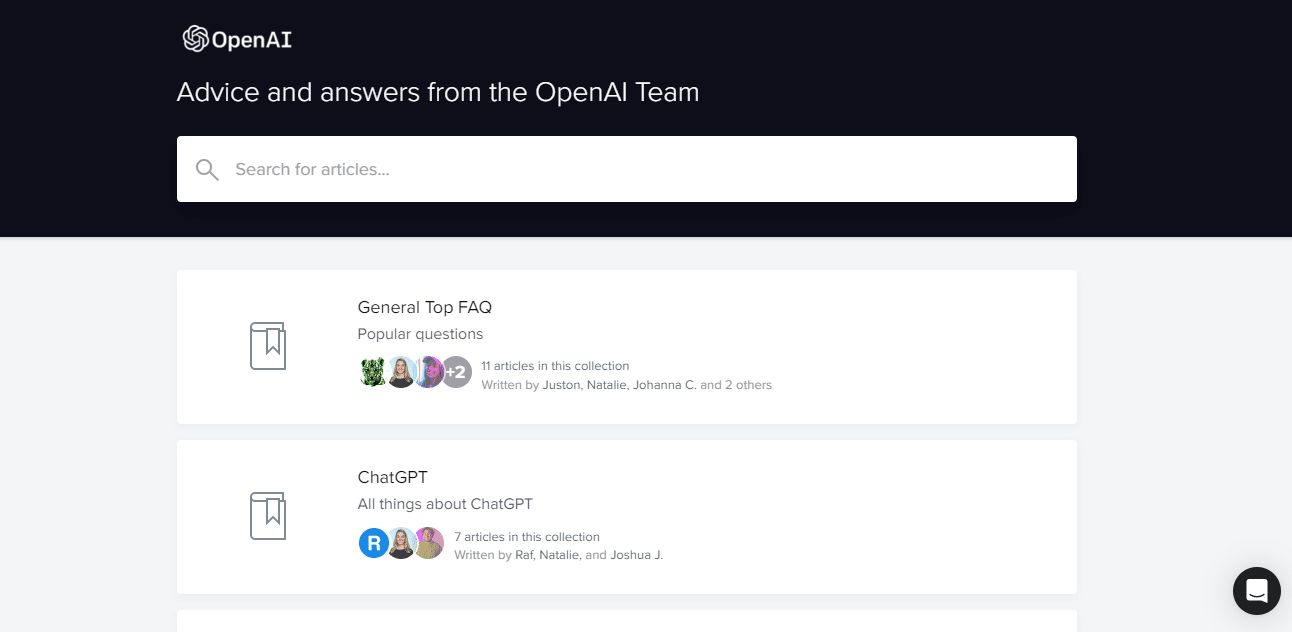Open the chat messenger bubble icon
The width and height of the screenshot is (1292, 632).
tap(1257, 590)
